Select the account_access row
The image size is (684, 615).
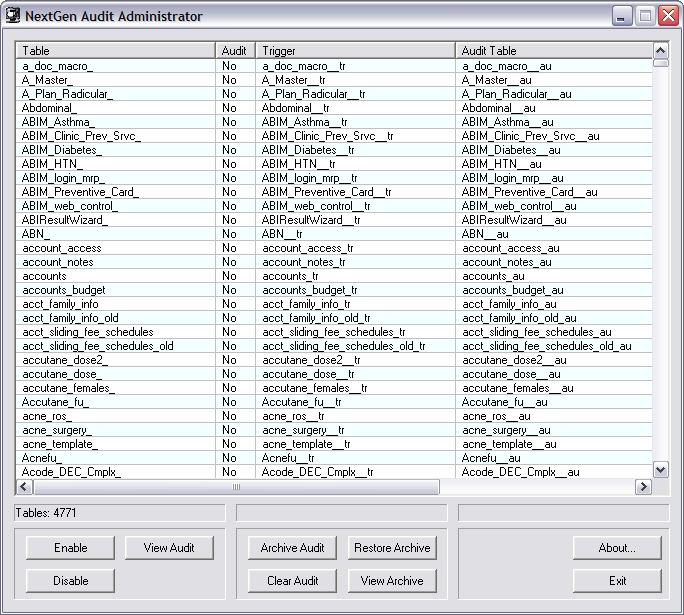click(334, 248)
